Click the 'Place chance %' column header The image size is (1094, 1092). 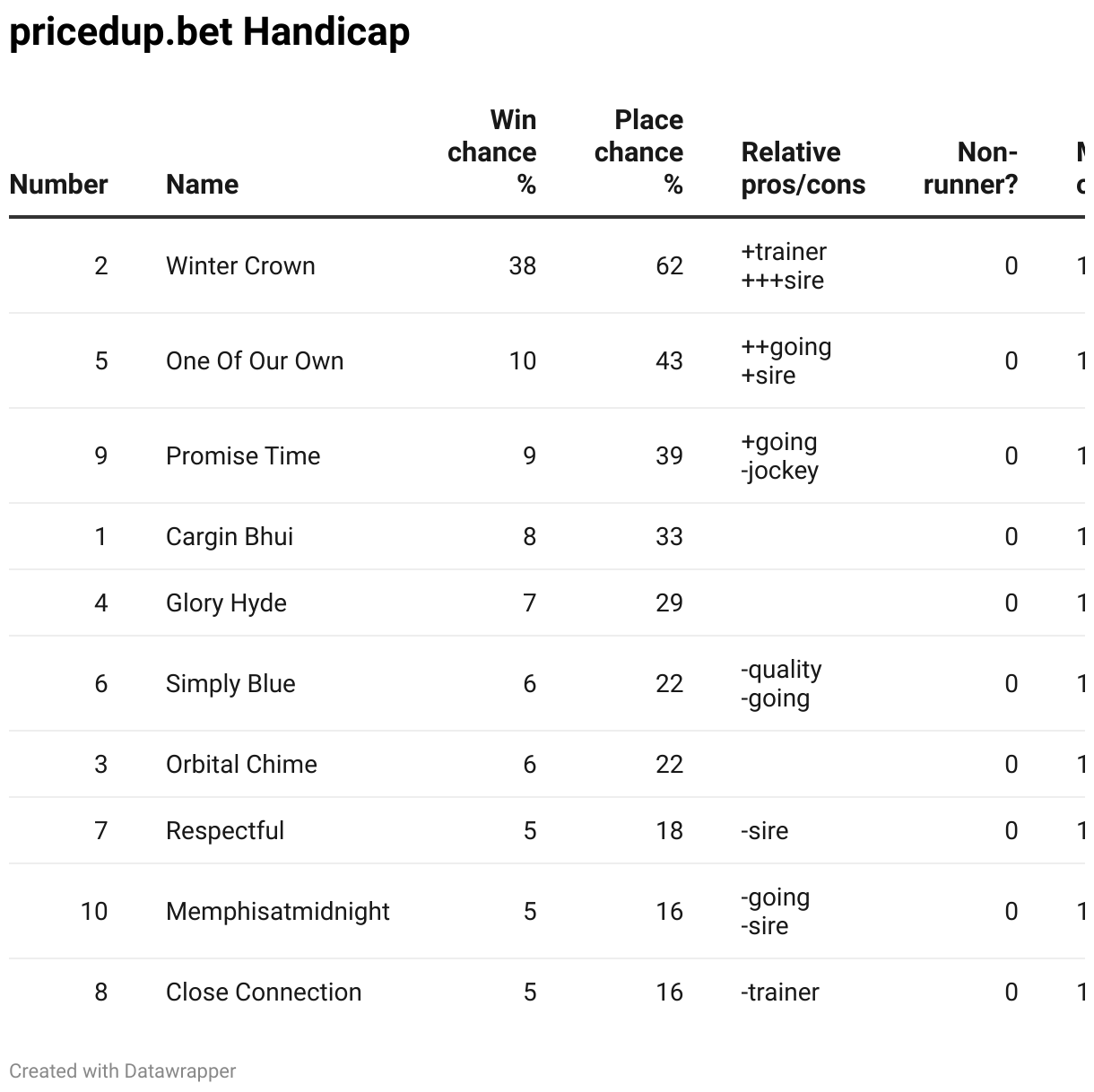pyautogui.click(x=638, y=152)
